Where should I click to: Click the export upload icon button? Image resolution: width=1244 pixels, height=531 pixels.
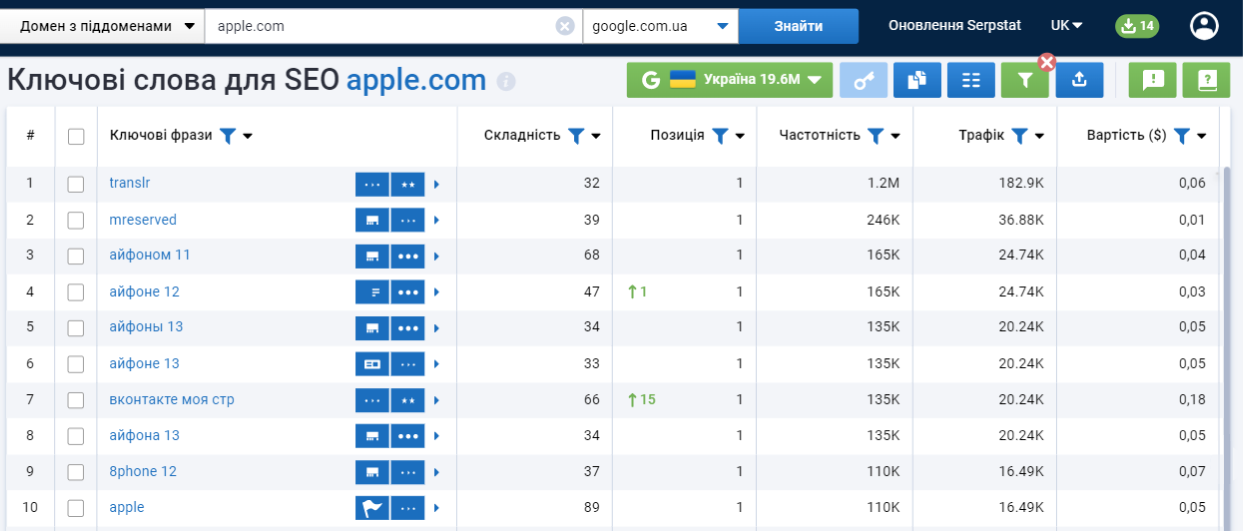point(1079,80)
